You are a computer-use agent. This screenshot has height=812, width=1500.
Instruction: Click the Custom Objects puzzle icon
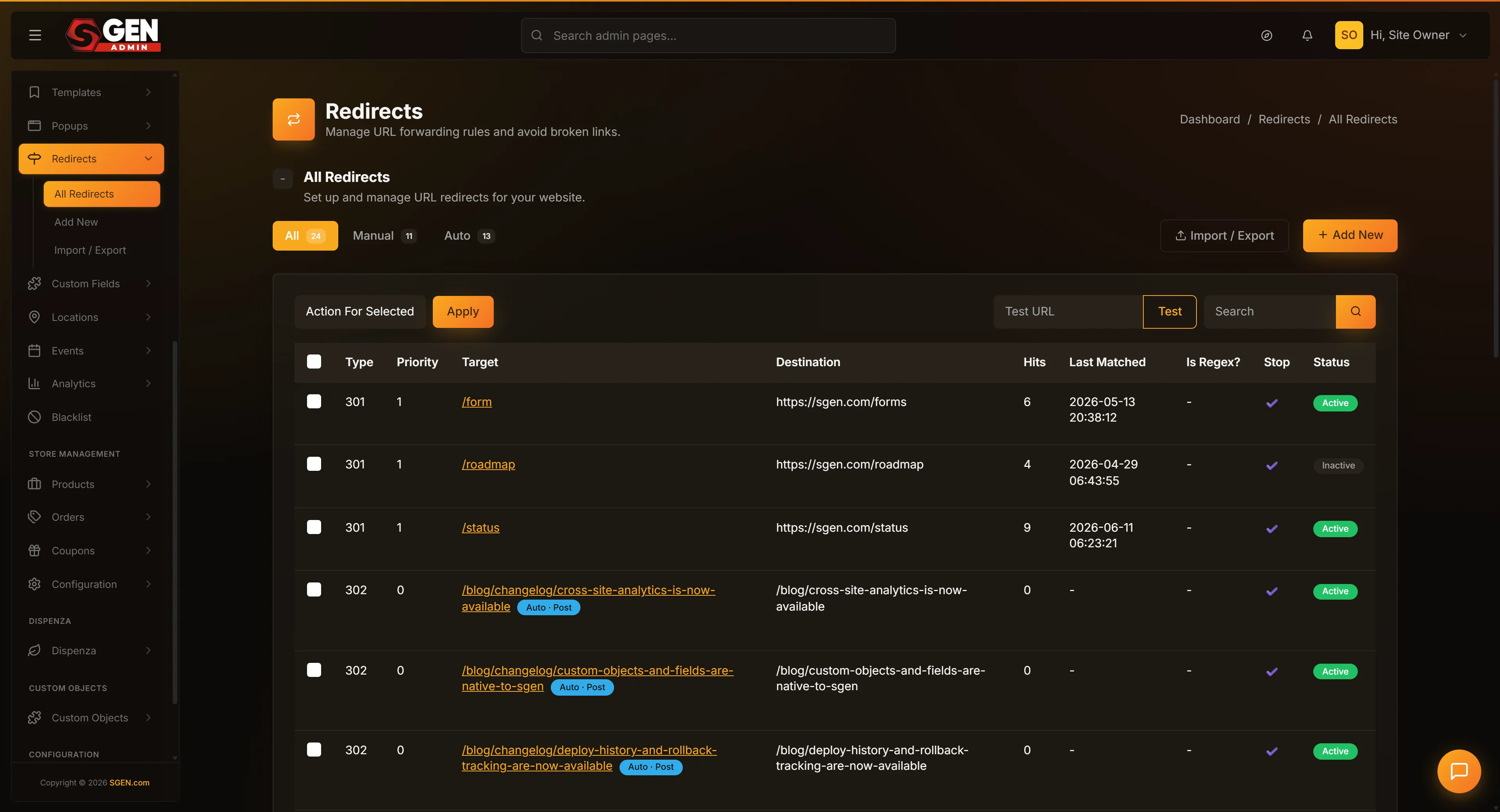34,718
